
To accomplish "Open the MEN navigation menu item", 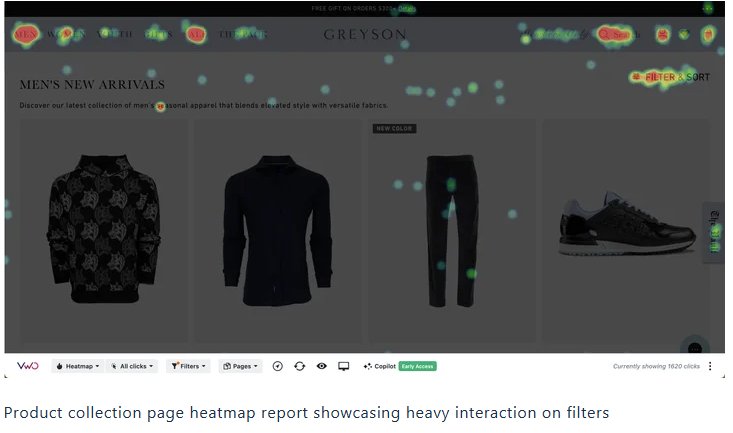I will pyautogui.click(x=26, y=34).
